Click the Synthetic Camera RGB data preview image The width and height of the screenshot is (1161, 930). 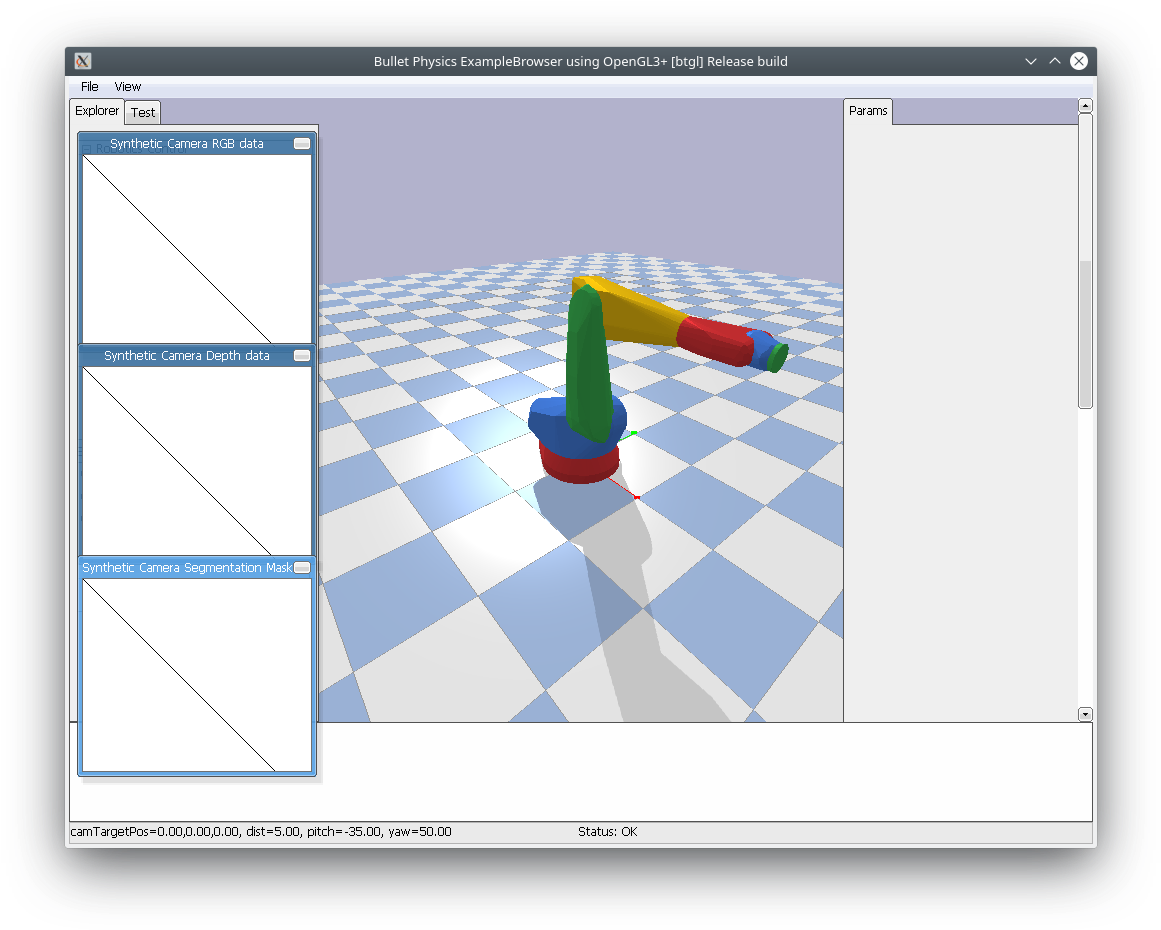click(x=197, y=249)
